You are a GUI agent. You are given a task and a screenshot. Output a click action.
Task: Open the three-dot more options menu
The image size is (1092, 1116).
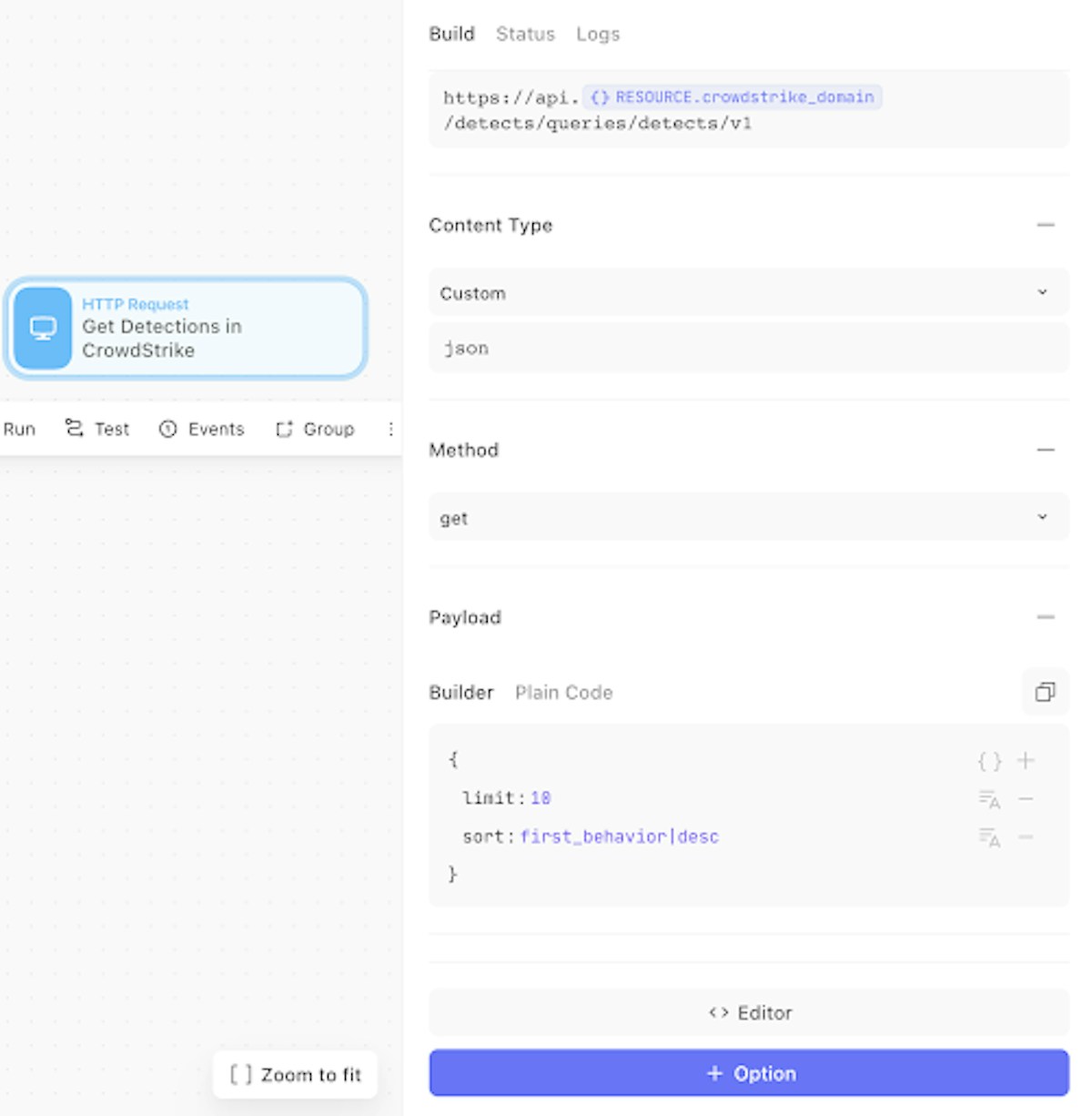click(x=390, y=429)
